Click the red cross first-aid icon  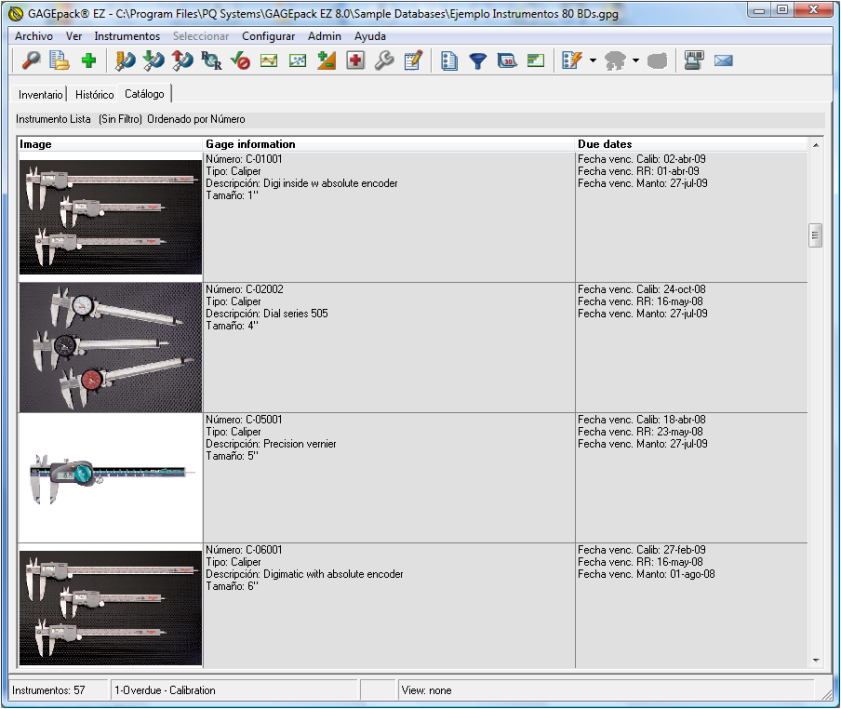pos(355,60)
